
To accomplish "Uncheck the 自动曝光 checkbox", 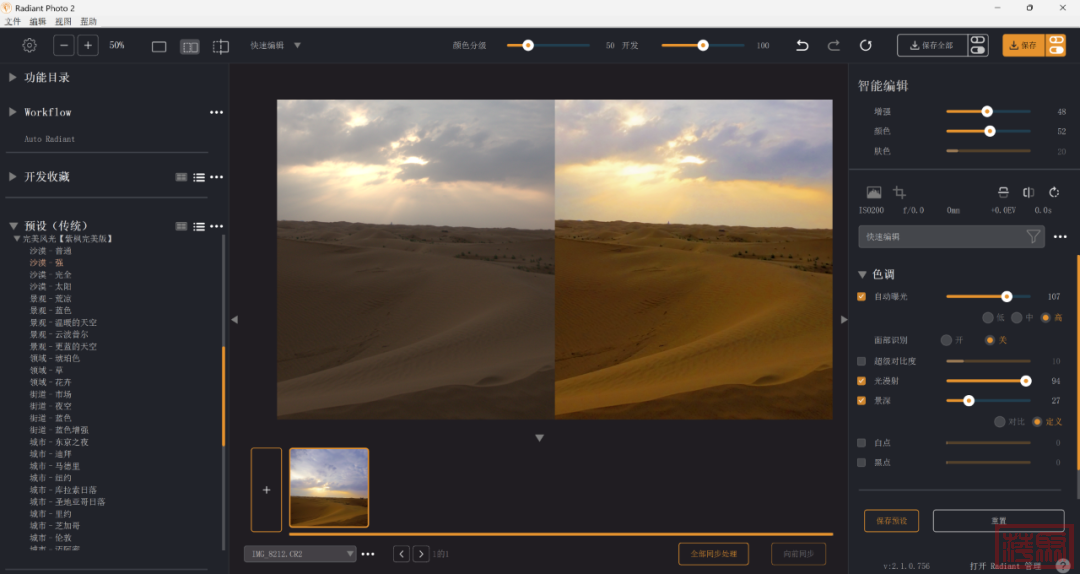I will (862, 297).
